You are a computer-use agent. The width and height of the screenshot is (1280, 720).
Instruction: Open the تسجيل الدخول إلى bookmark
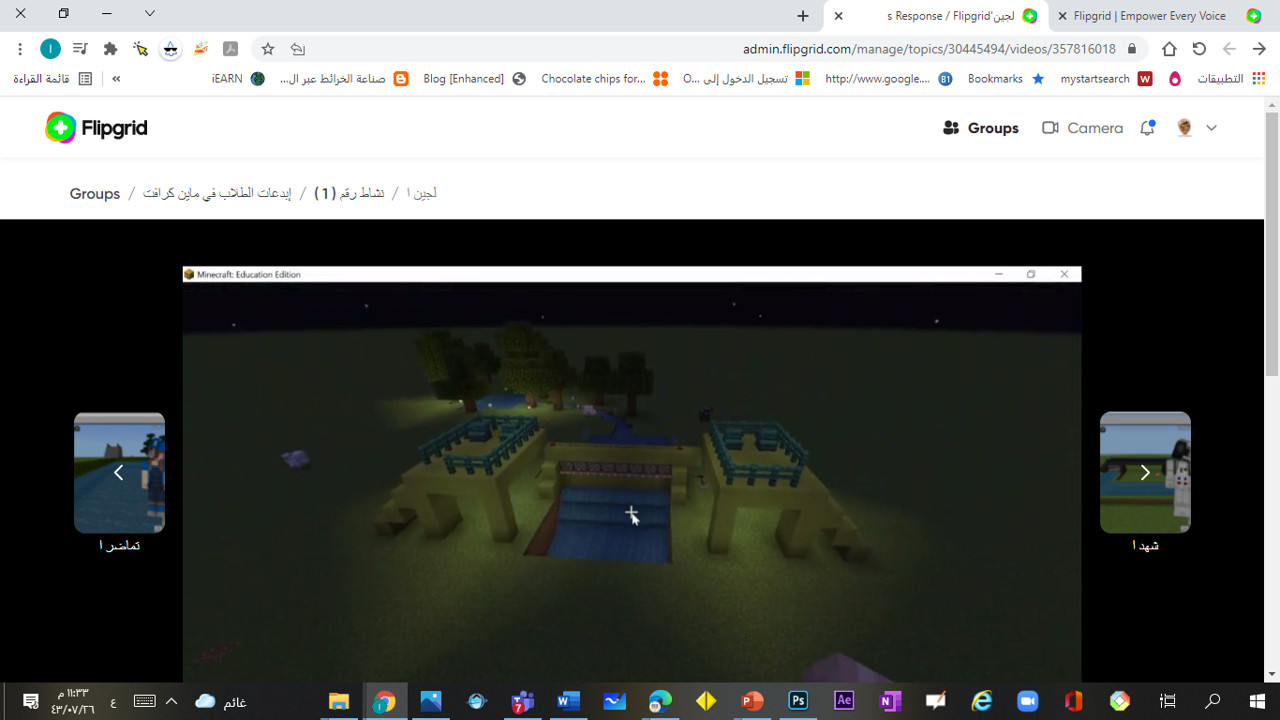click(746, 79)
